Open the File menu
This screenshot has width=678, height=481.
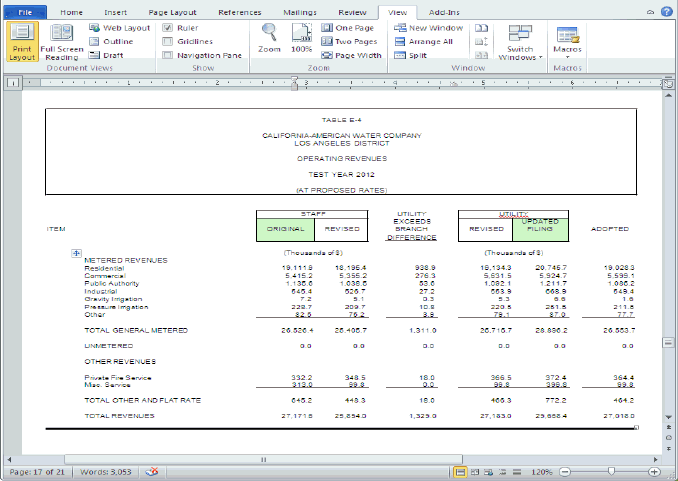(26, 11)
